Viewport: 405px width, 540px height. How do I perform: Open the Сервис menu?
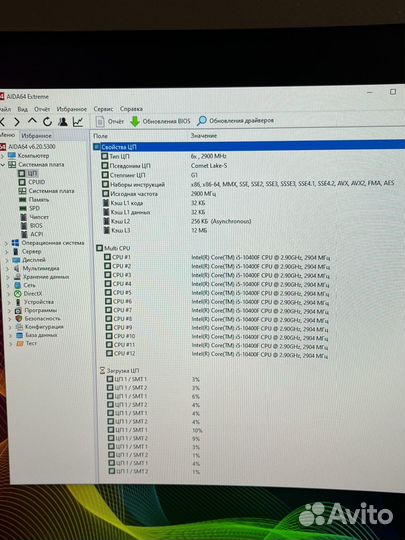point(103,109)
